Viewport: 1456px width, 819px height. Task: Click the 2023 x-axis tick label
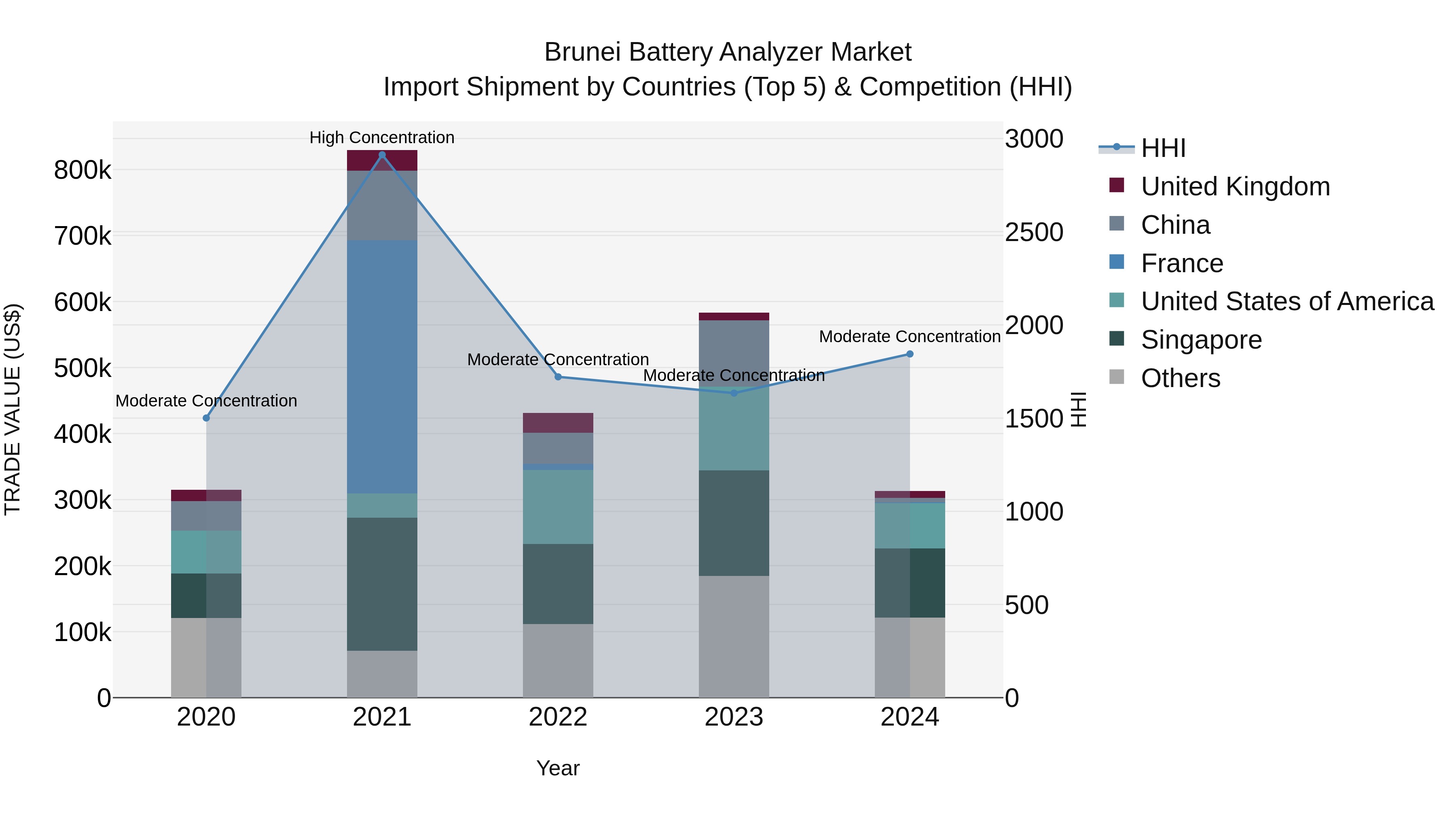[x=734, y=717]
